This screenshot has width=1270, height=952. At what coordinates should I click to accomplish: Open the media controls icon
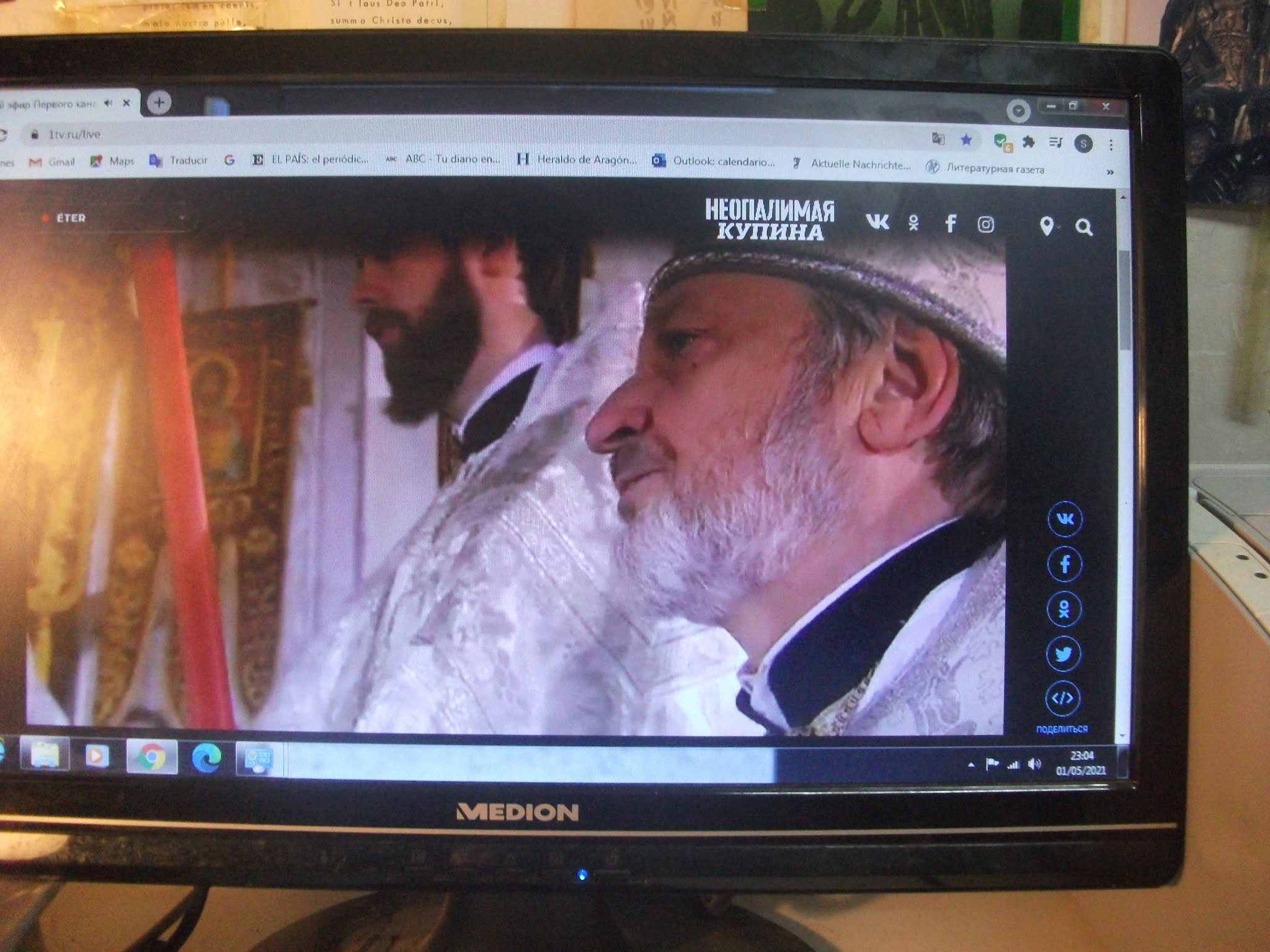[1055, 143]
